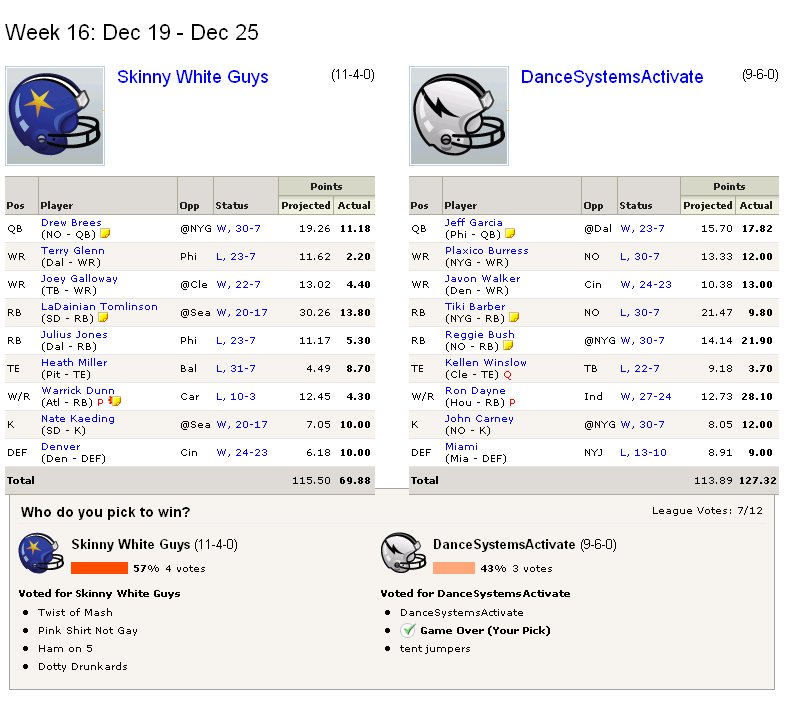Open Warrick Dunn's breaking news icon

pos(115,401)
